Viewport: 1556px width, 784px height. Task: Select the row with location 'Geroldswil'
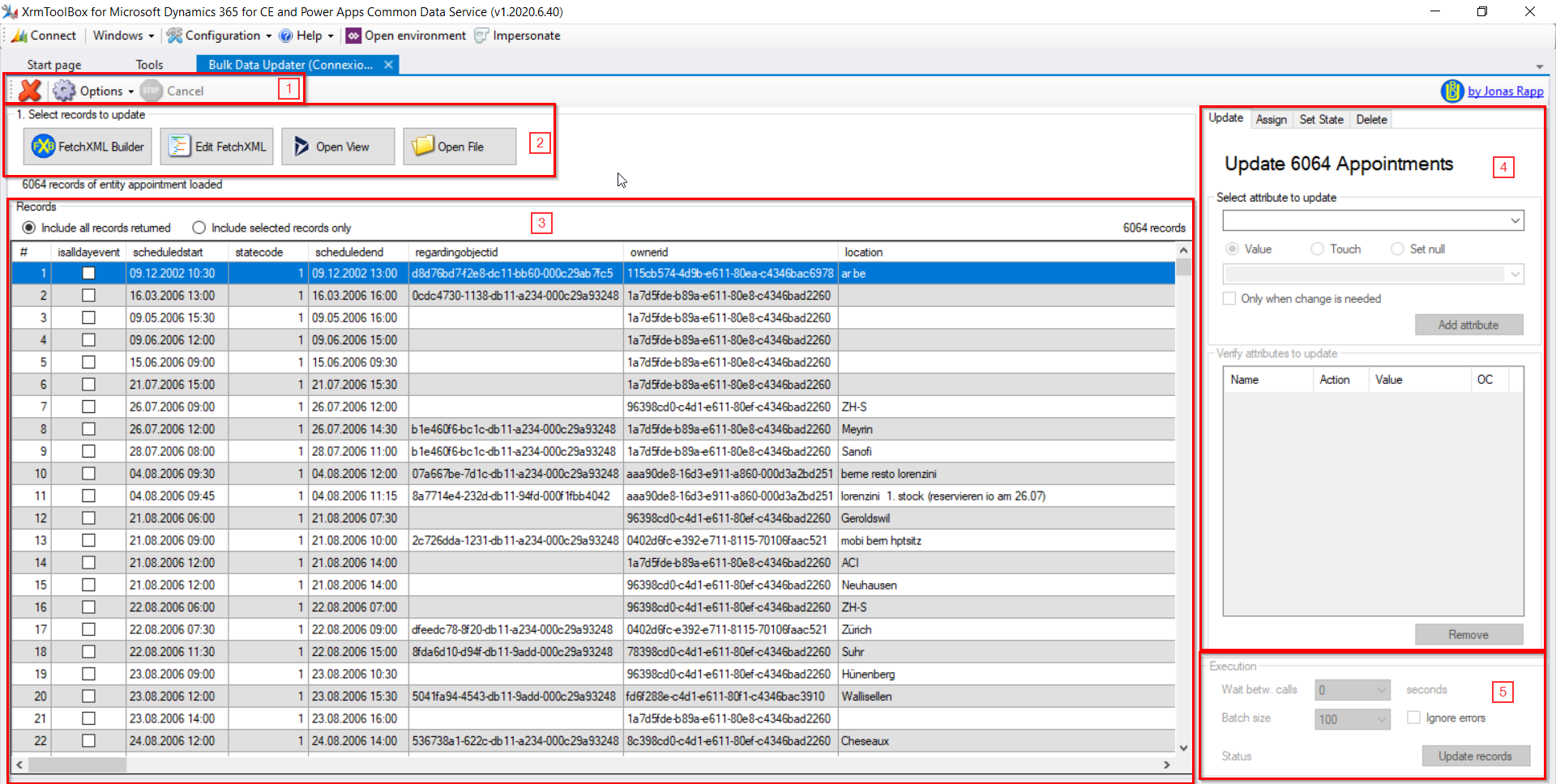coord(593,518)
